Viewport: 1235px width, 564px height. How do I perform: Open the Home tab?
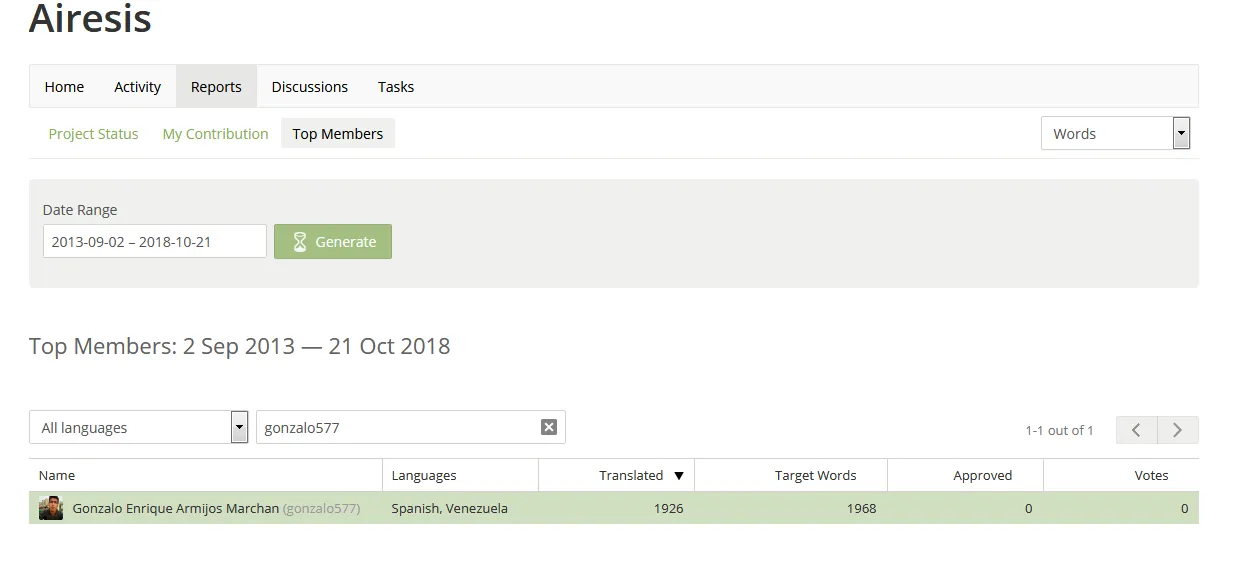[x=64, y=87]
